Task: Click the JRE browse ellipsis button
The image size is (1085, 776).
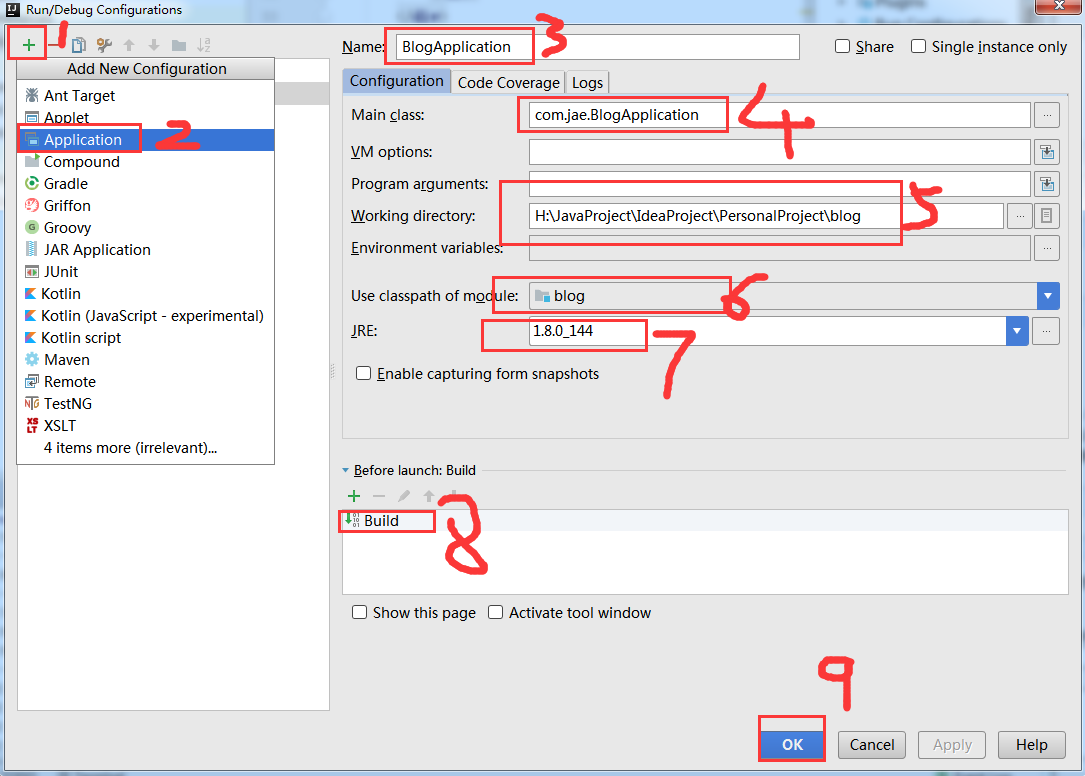Action: tap(1046, 331)
